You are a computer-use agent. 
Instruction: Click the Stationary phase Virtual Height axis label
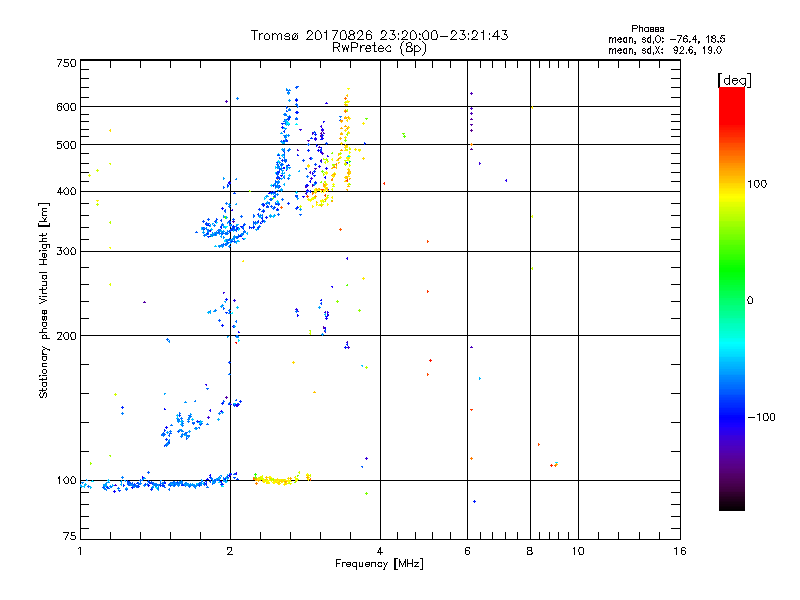click(x=44, y=300)
